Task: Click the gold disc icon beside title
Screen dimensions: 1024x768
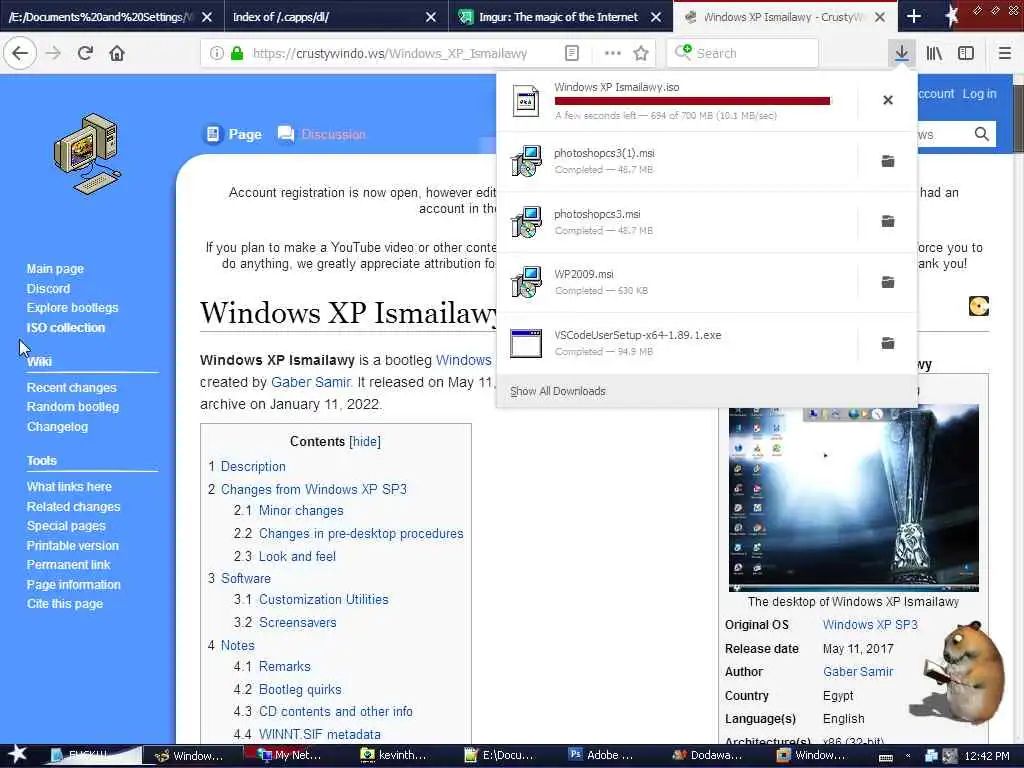Action: point(978,306)
